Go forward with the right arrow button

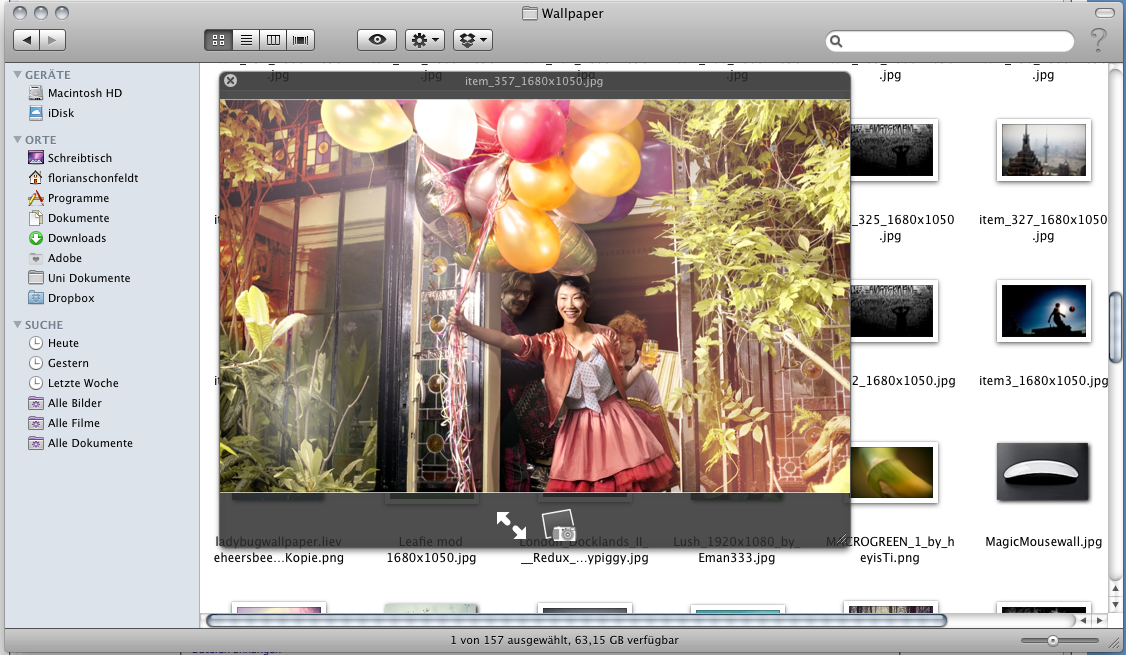pos(52,40)
